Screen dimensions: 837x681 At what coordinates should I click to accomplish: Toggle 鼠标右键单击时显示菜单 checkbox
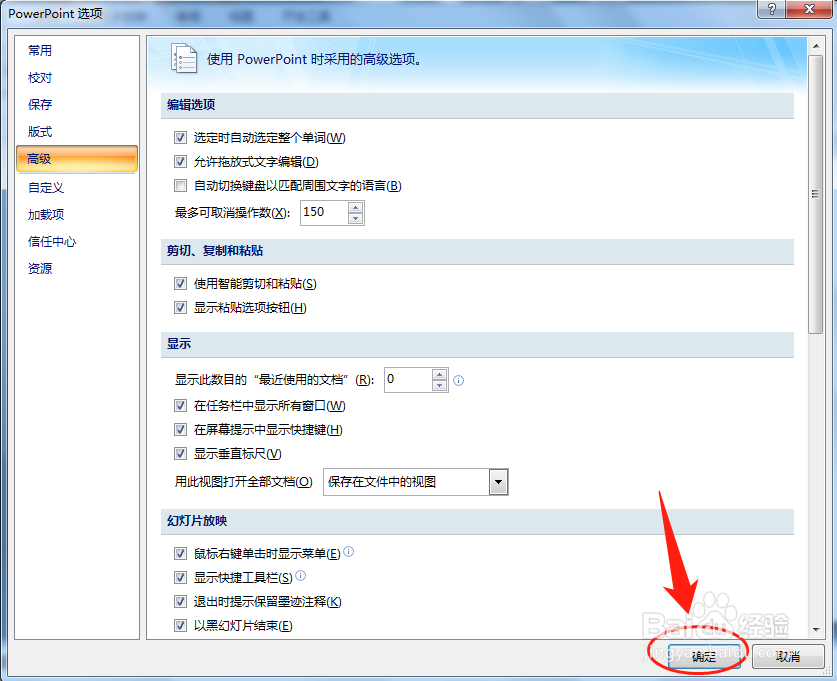point(180,553)
